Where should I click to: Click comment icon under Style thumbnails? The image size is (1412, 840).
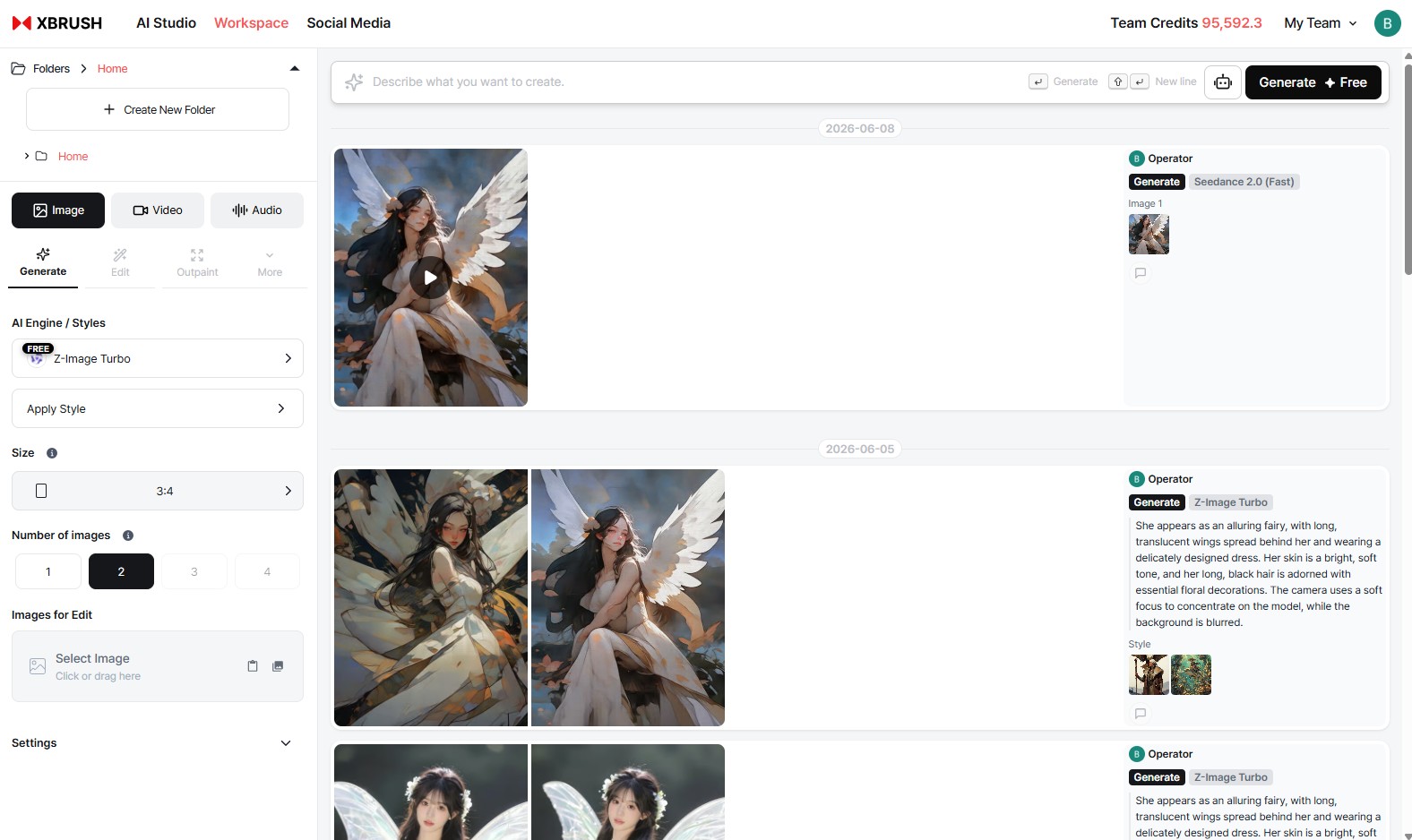pyautogui.click(x=1141, y=714)
